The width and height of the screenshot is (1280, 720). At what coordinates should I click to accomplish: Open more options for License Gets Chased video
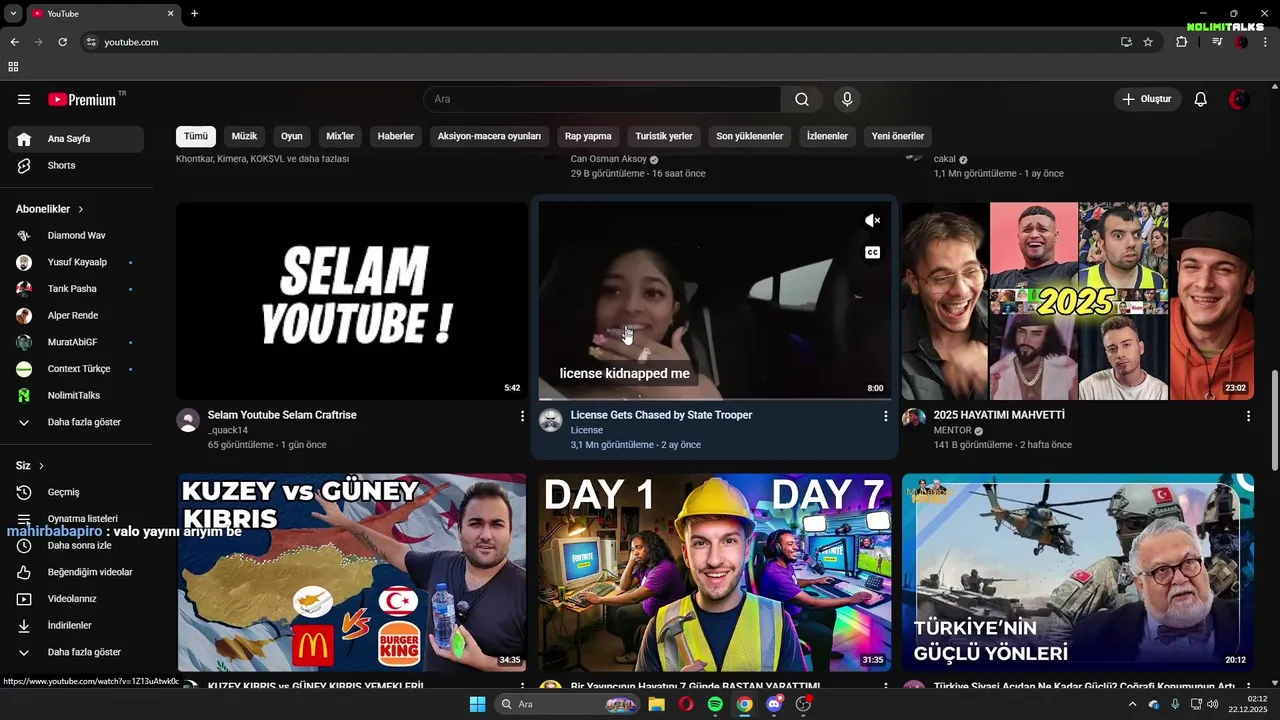point(885,415)
